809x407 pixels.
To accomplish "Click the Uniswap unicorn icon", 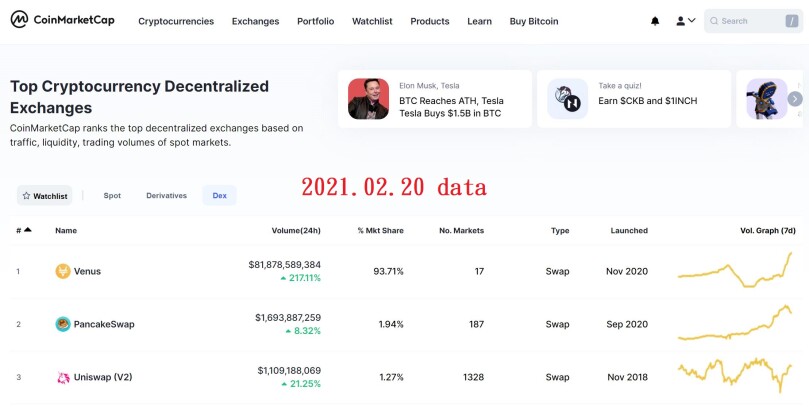I will (63, 378).
